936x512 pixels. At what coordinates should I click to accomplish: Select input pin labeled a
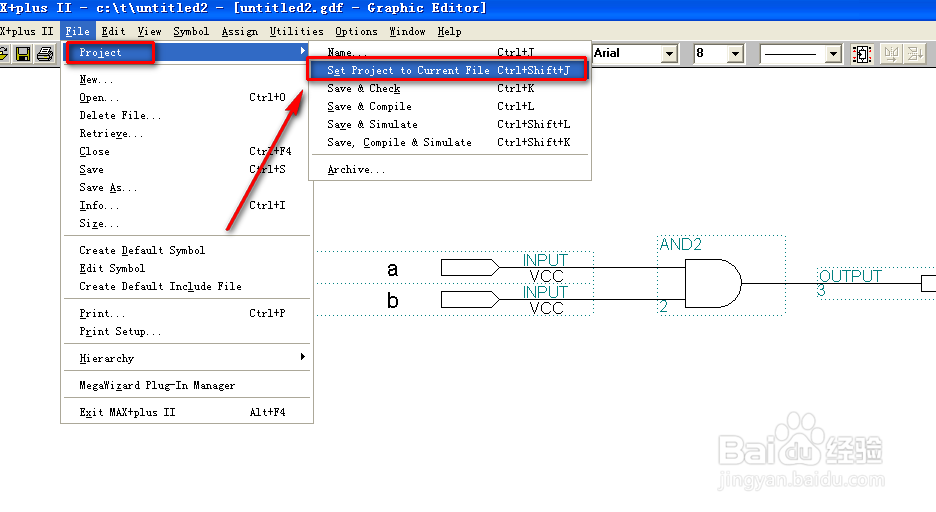tap(470, 267)
